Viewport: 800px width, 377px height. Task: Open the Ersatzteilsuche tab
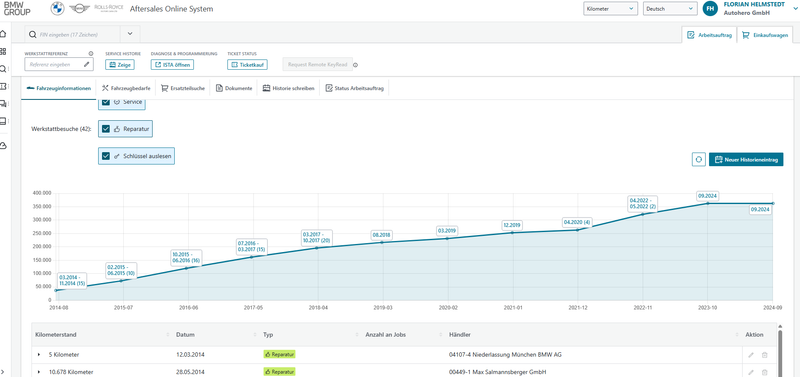pos(183,88)
